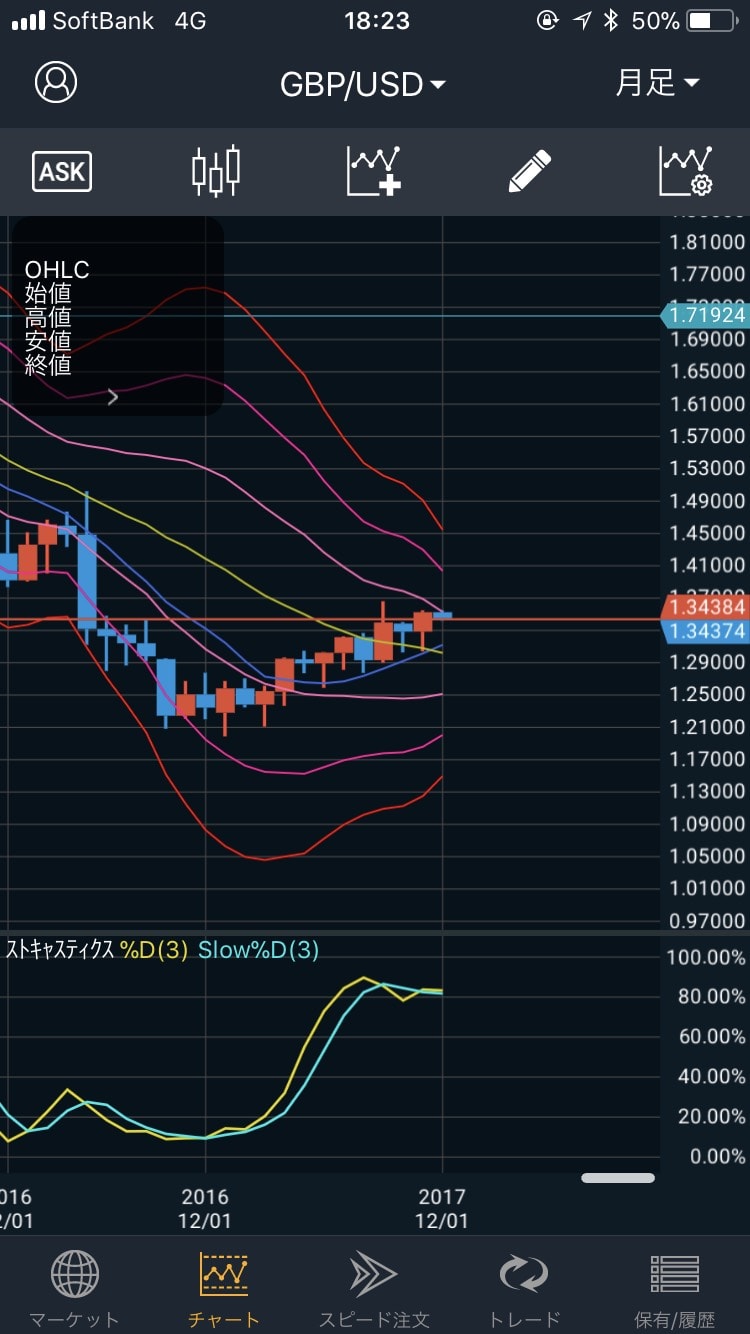Tap the Slow%D(3) indicator label
The image size is (750, 1334).
(x=258, y=950)
